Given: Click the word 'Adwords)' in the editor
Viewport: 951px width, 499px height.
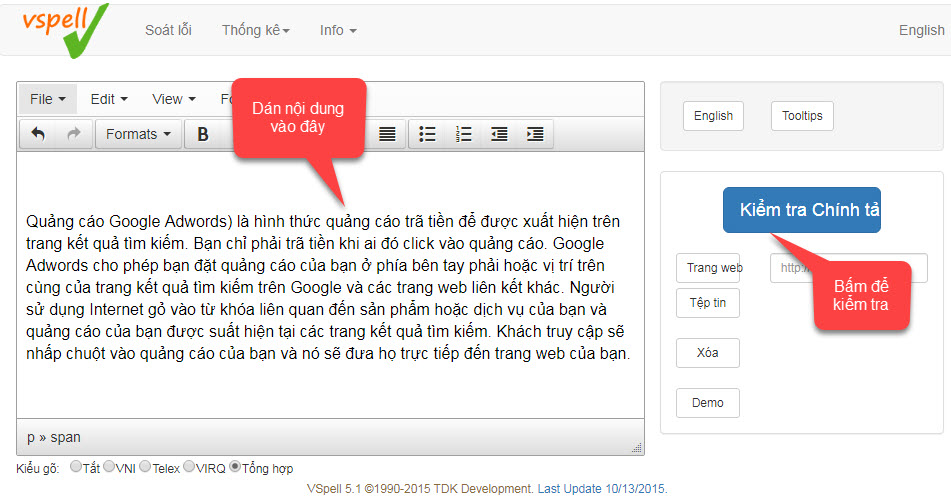Looking at the screenshot, I should tap(198, 221).
